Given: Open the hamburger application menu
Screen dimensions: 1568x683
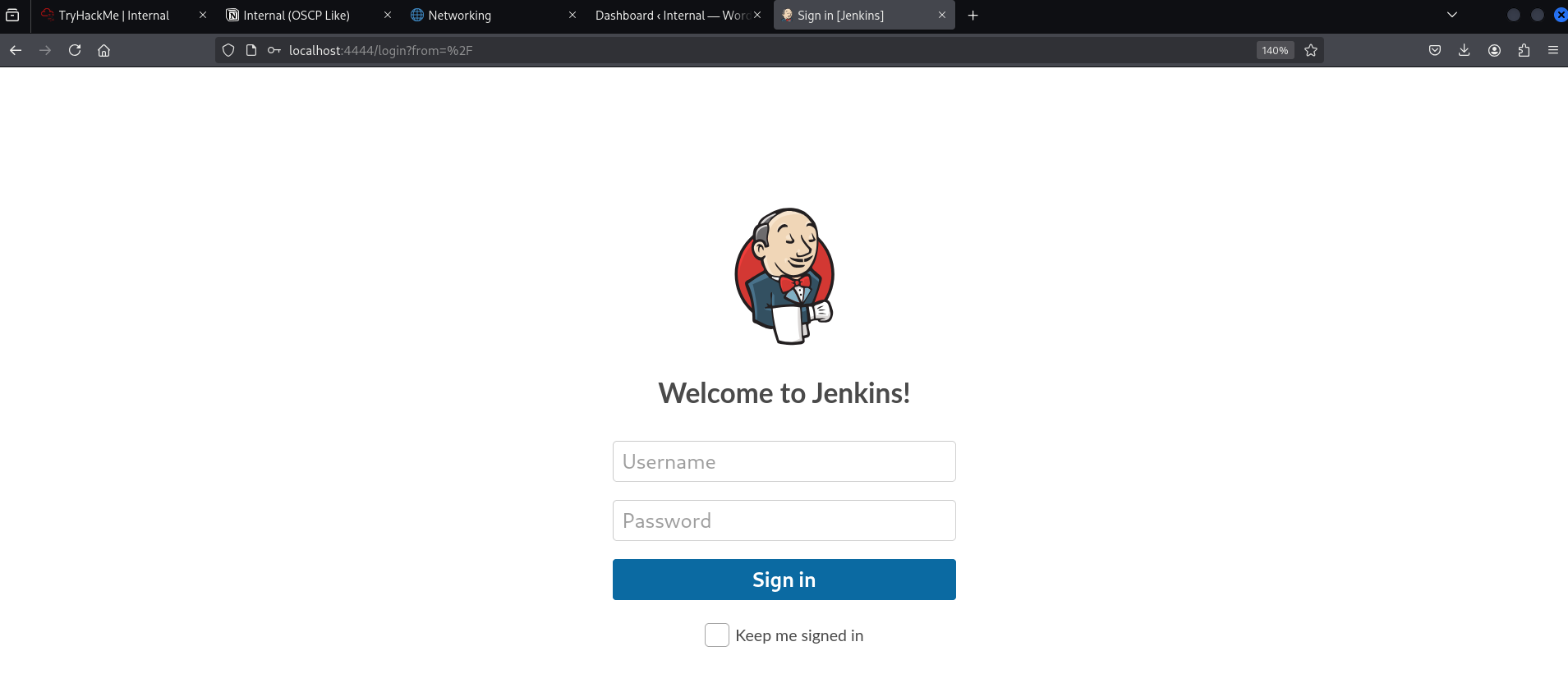Looking at the screenshot, I should tap(1552, 50).
